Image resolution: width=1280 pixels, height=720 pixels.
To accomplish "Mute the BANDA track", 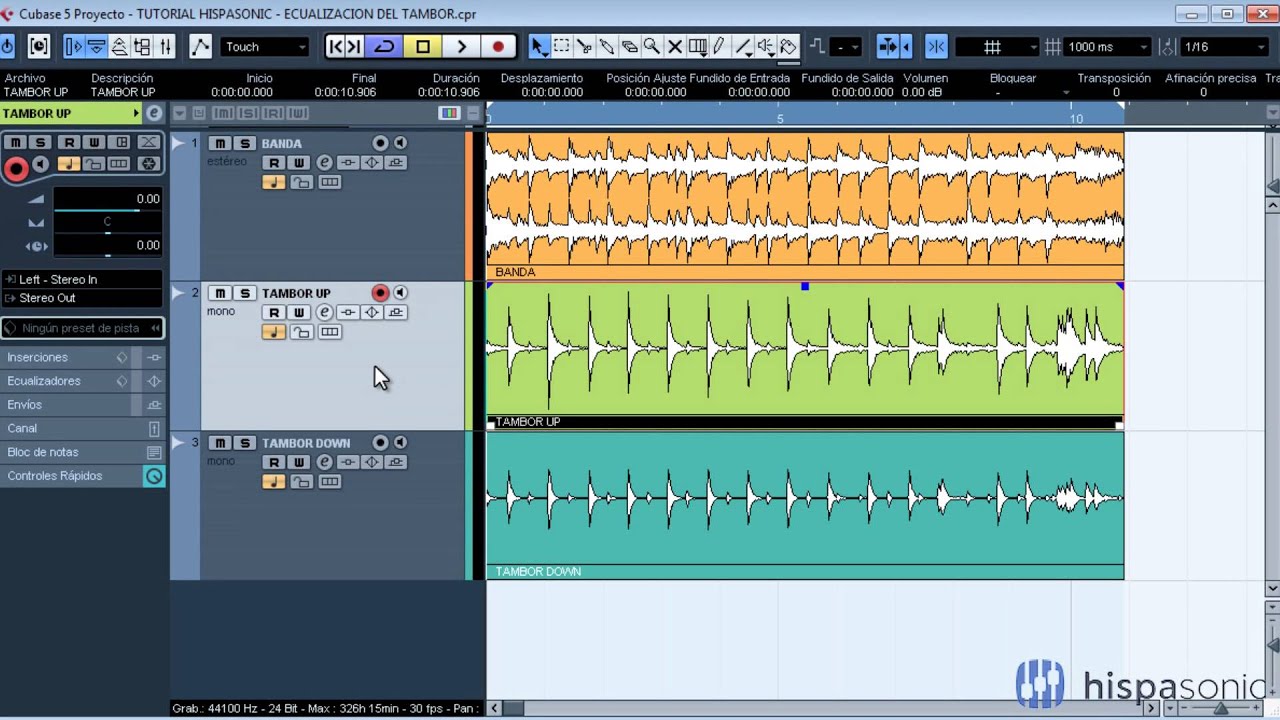I will coord(221,143).
